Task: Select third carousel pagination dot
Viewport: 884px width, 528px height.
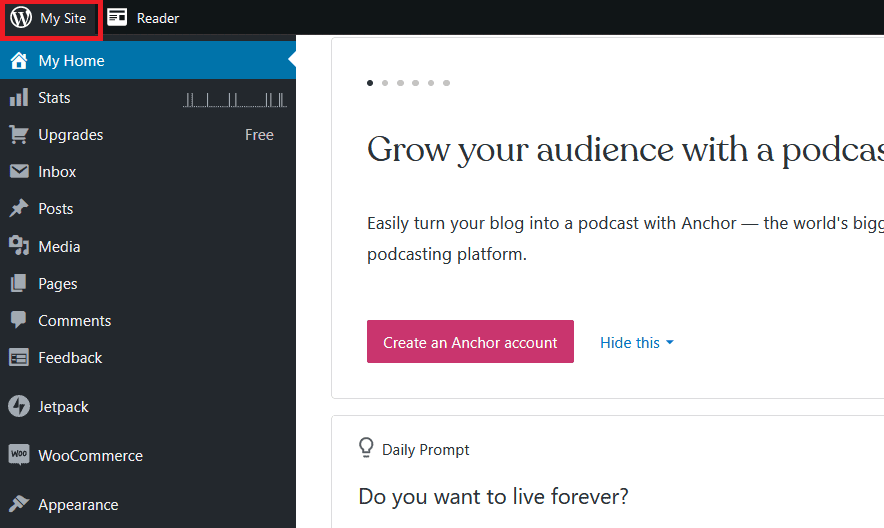Action: [x=400, y=83]
